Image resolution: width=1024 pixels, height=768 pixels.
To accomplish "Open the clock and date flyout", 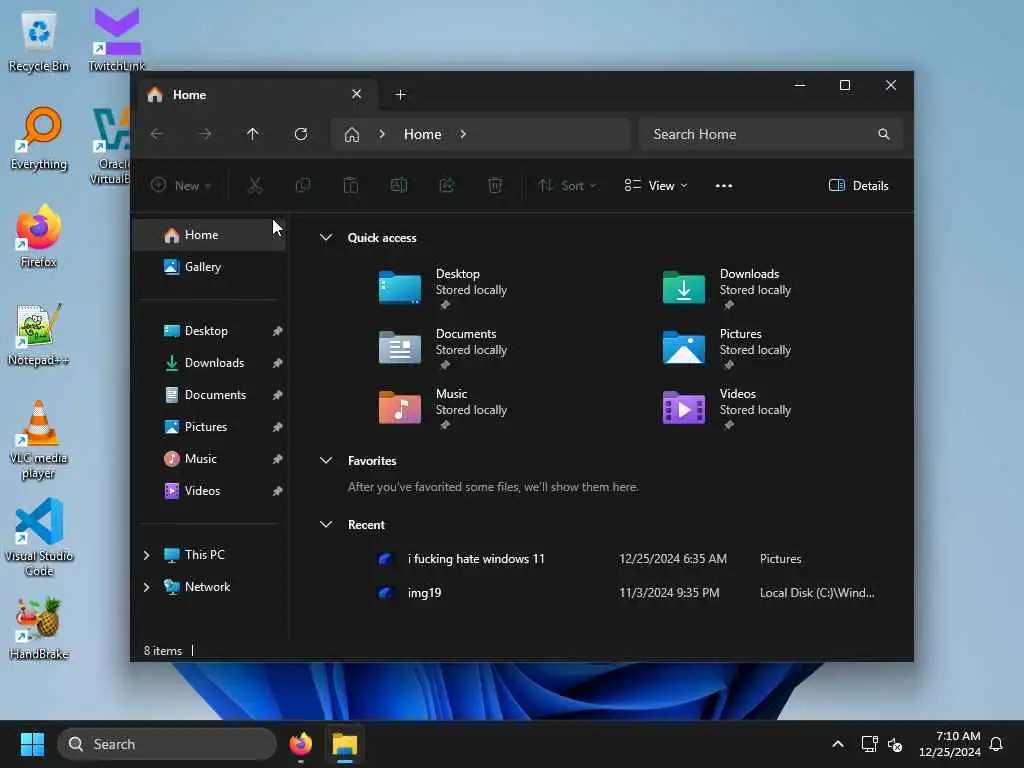I will (949, 744).
